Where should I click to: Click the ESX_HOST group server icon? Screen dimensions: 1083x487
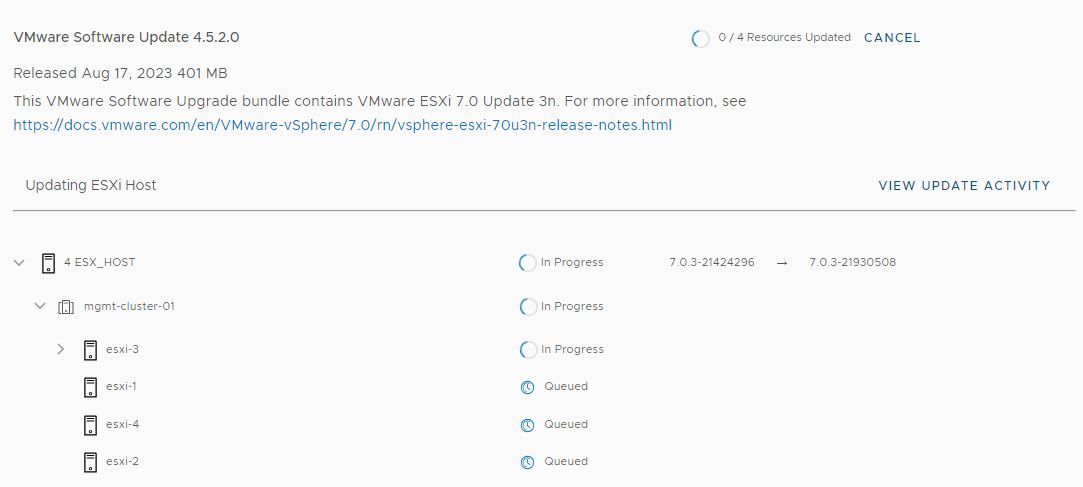[48, 263]
